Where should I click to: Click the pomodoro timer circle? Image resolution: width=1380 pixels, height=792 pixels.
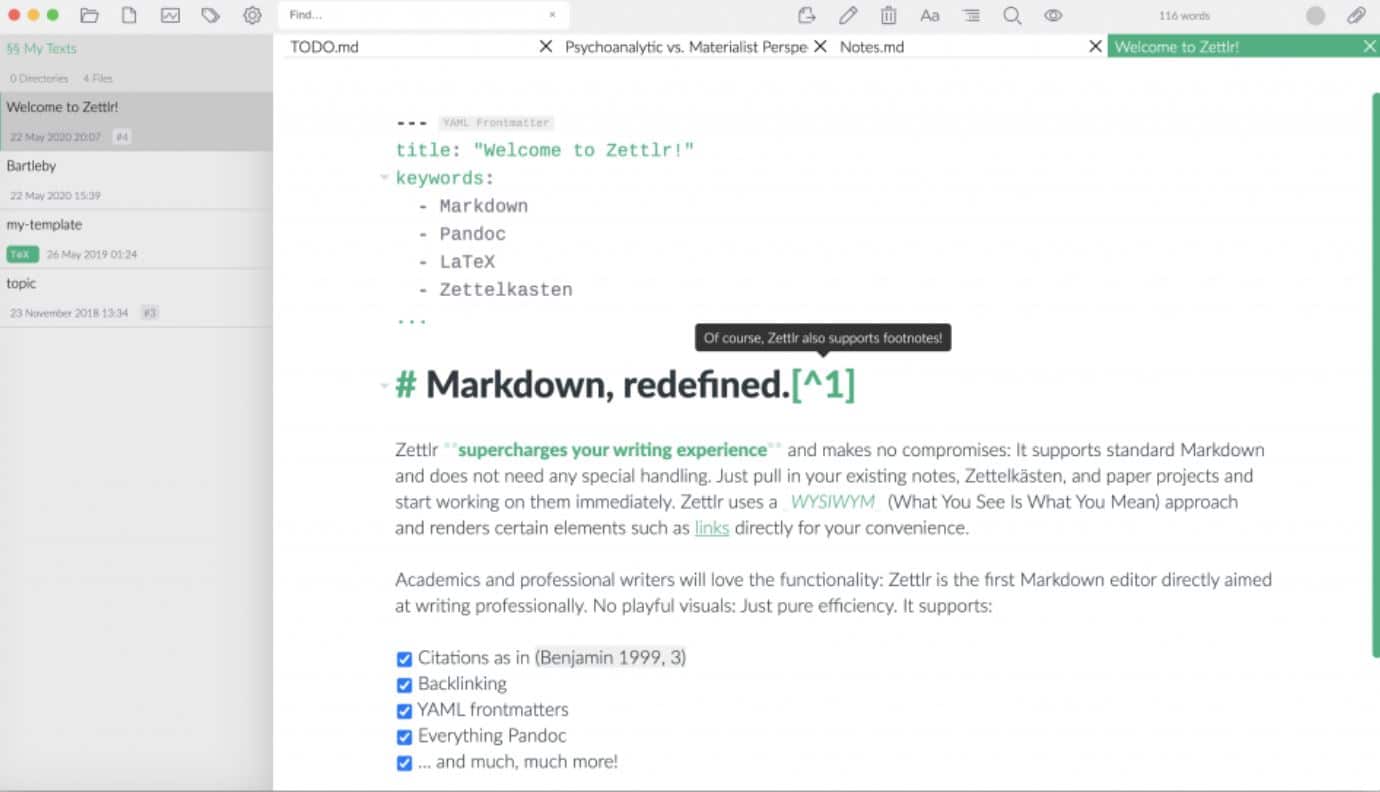click(1316, 16)
